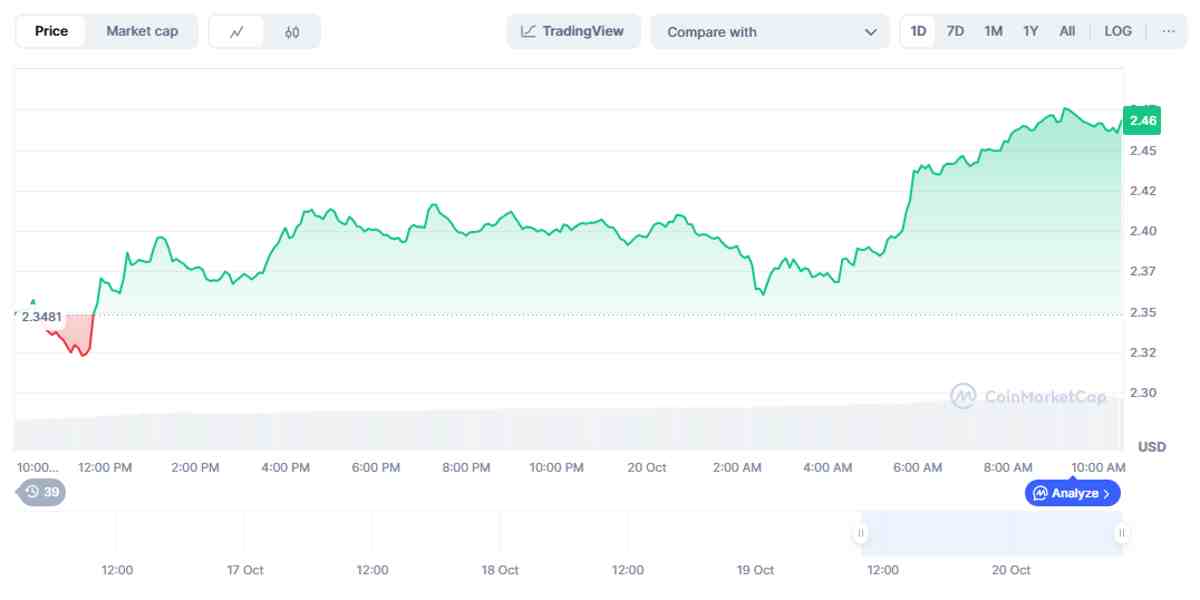The image size is (1200, 600).
Task: Click the 2.37 price axis label
Action: point(1142,272)
